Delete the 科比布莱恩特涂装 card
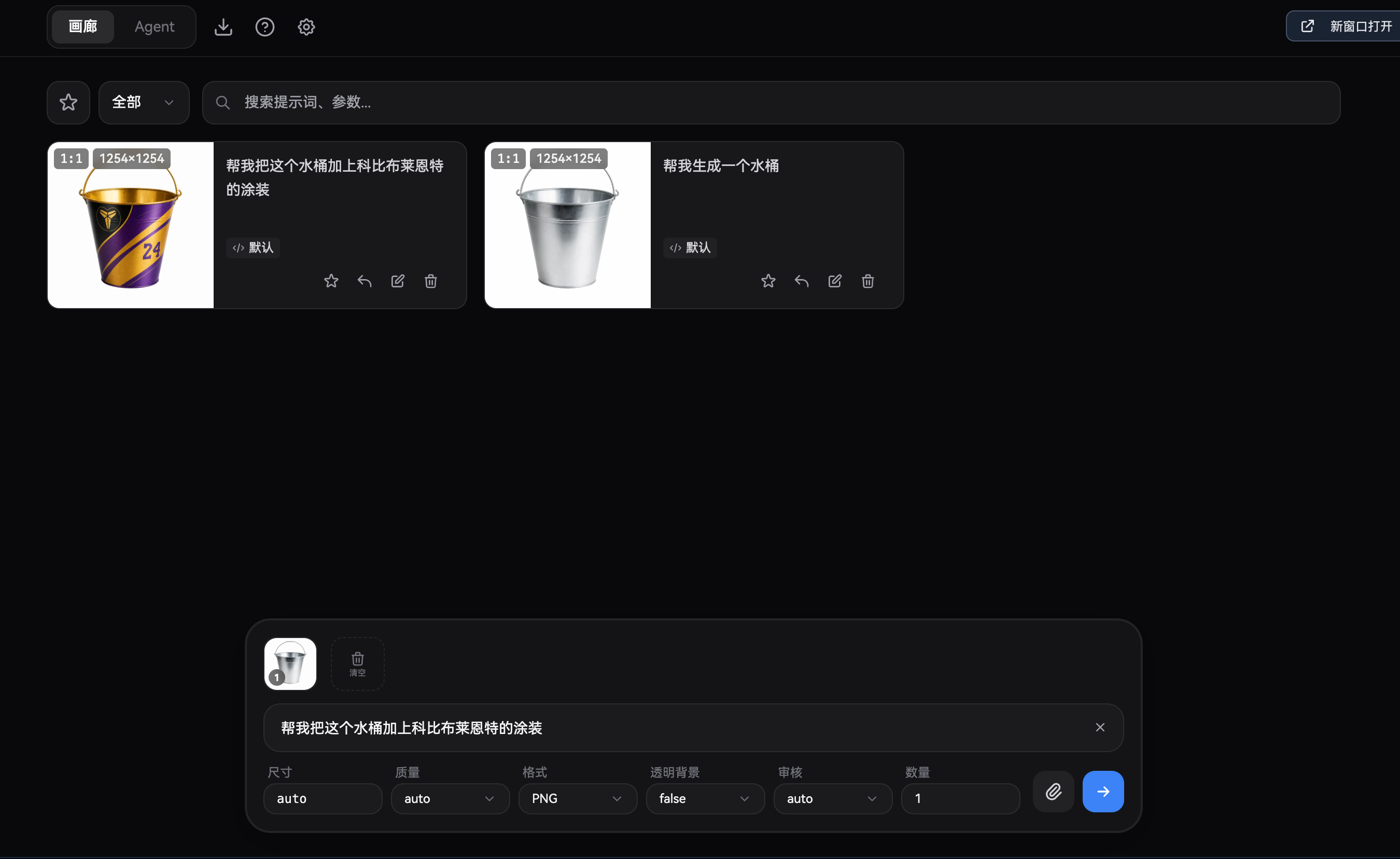This screenshot has width=1400, height=859. tap(431, 281)
